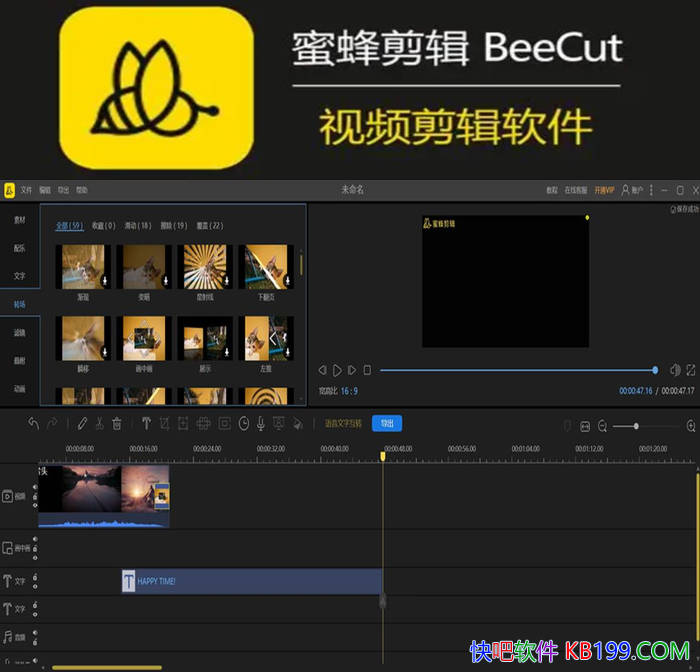Click the timeline zoom slider
Image resolution: width=700 pixels, height=672 pixels.
tap(636, 426)
